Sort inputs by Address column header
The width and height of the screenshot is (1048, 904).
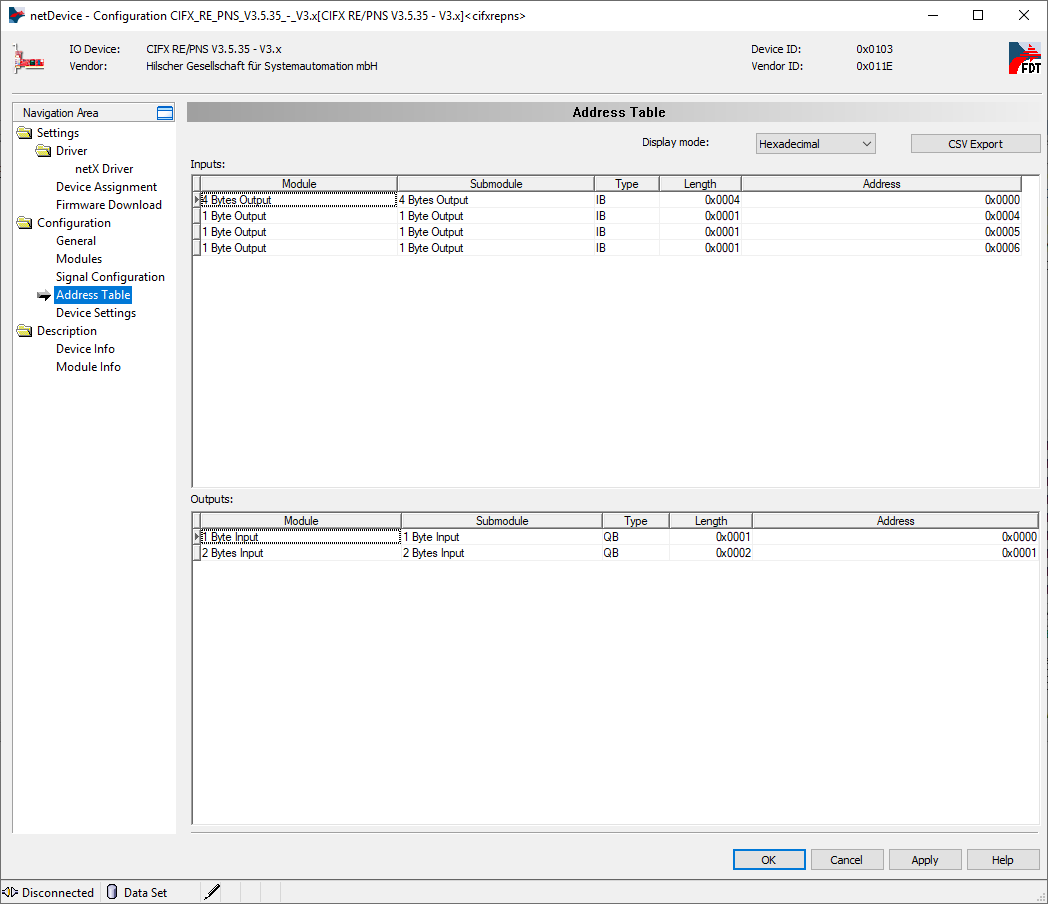point(881,184)
